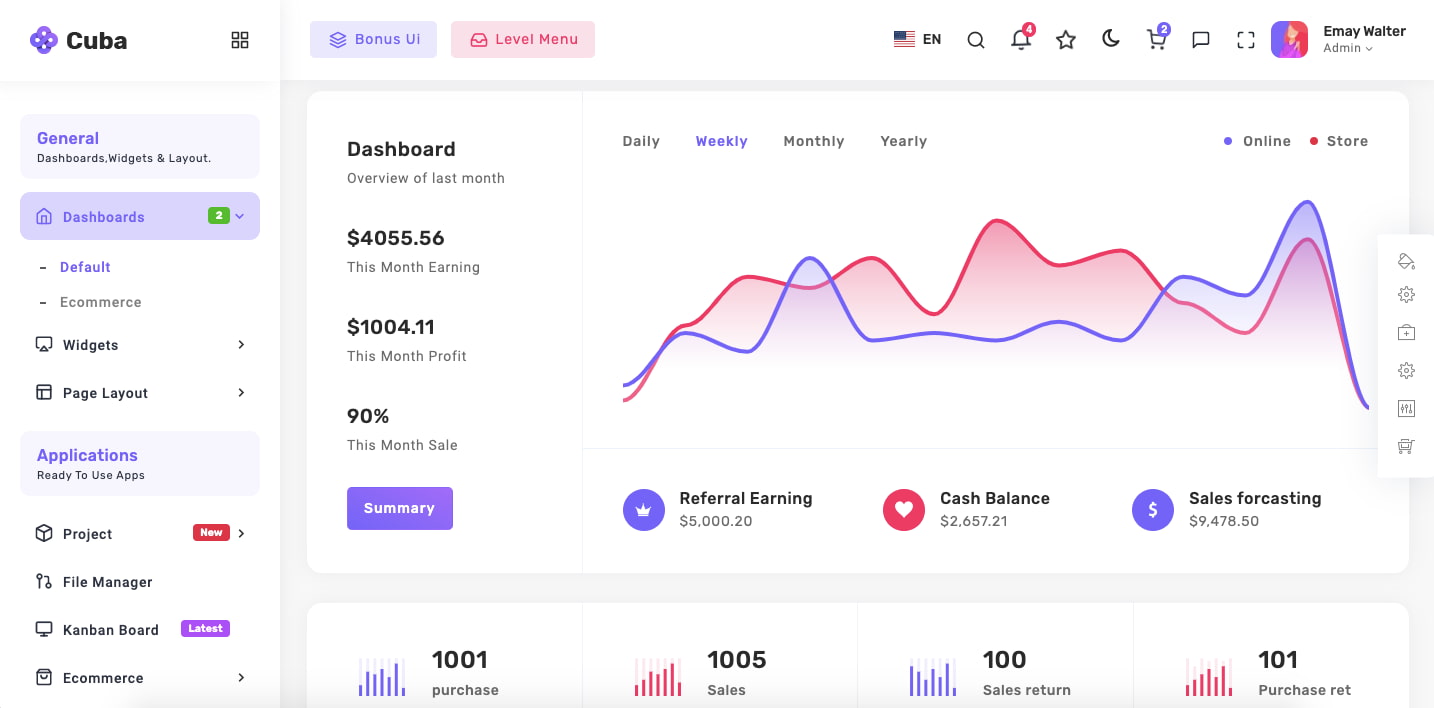
Task: Toggle the Online series in the chart legend
Action: (1257, 141)
